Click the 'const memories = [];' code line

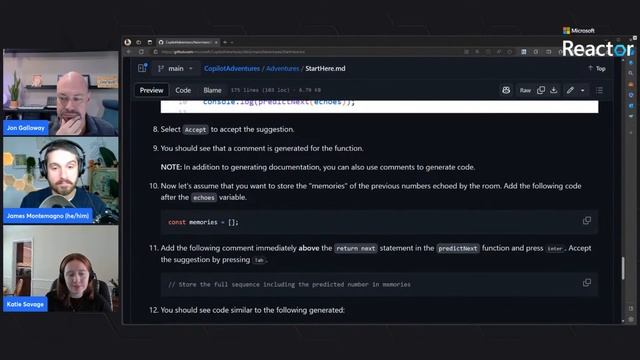pyautogui.click(x=203, y=222)
